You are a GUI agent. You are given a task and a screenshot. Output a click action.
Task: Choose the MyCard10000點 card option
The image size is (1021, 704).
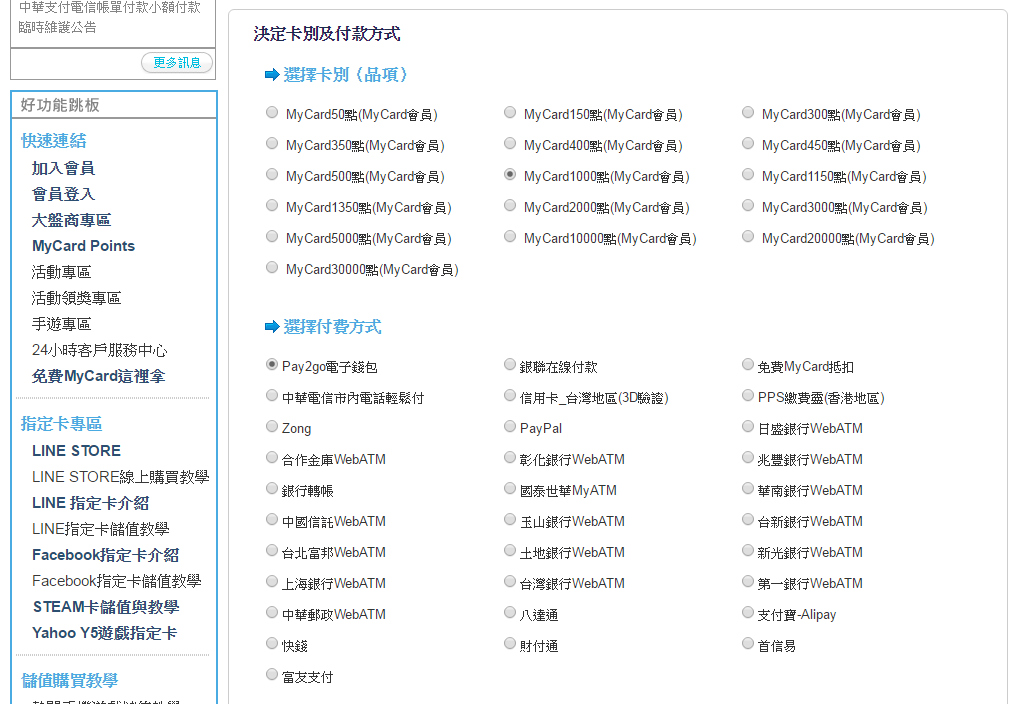510,236
